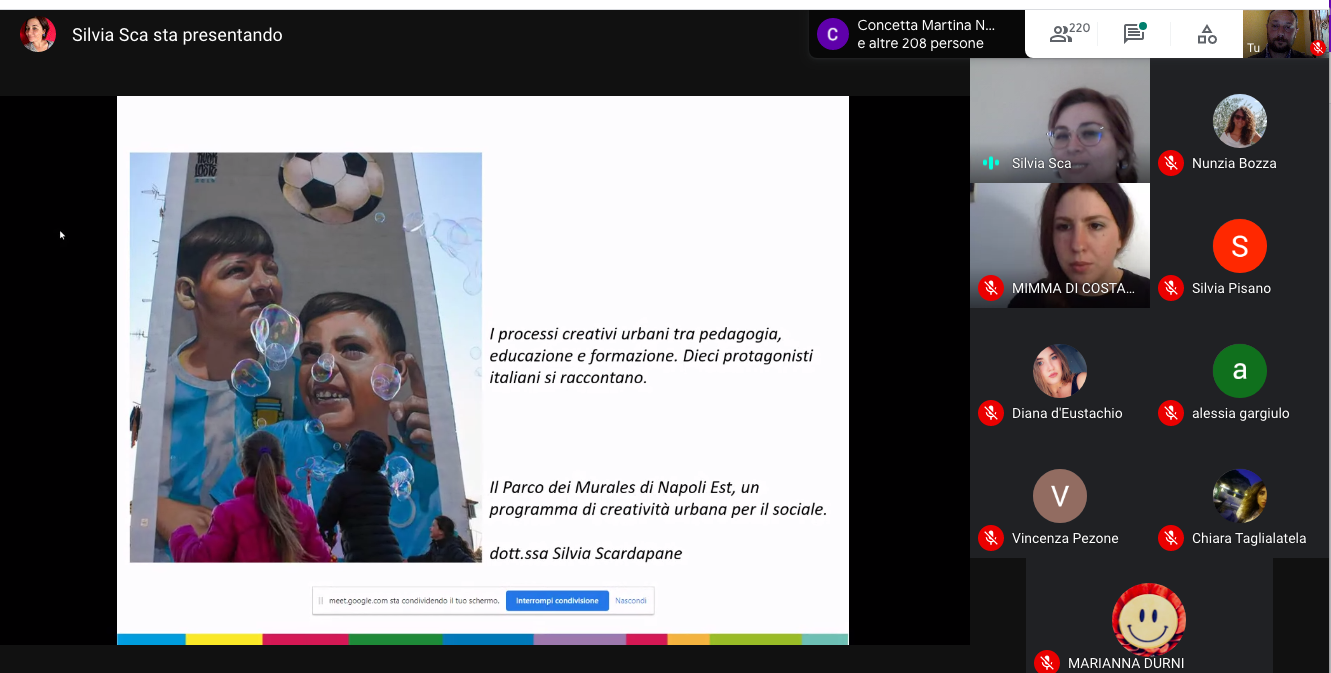Click the muted mic icon beside Nunzia Bozza
The width and height of the screenshot is (1331, 673).
pos(1171,163)
